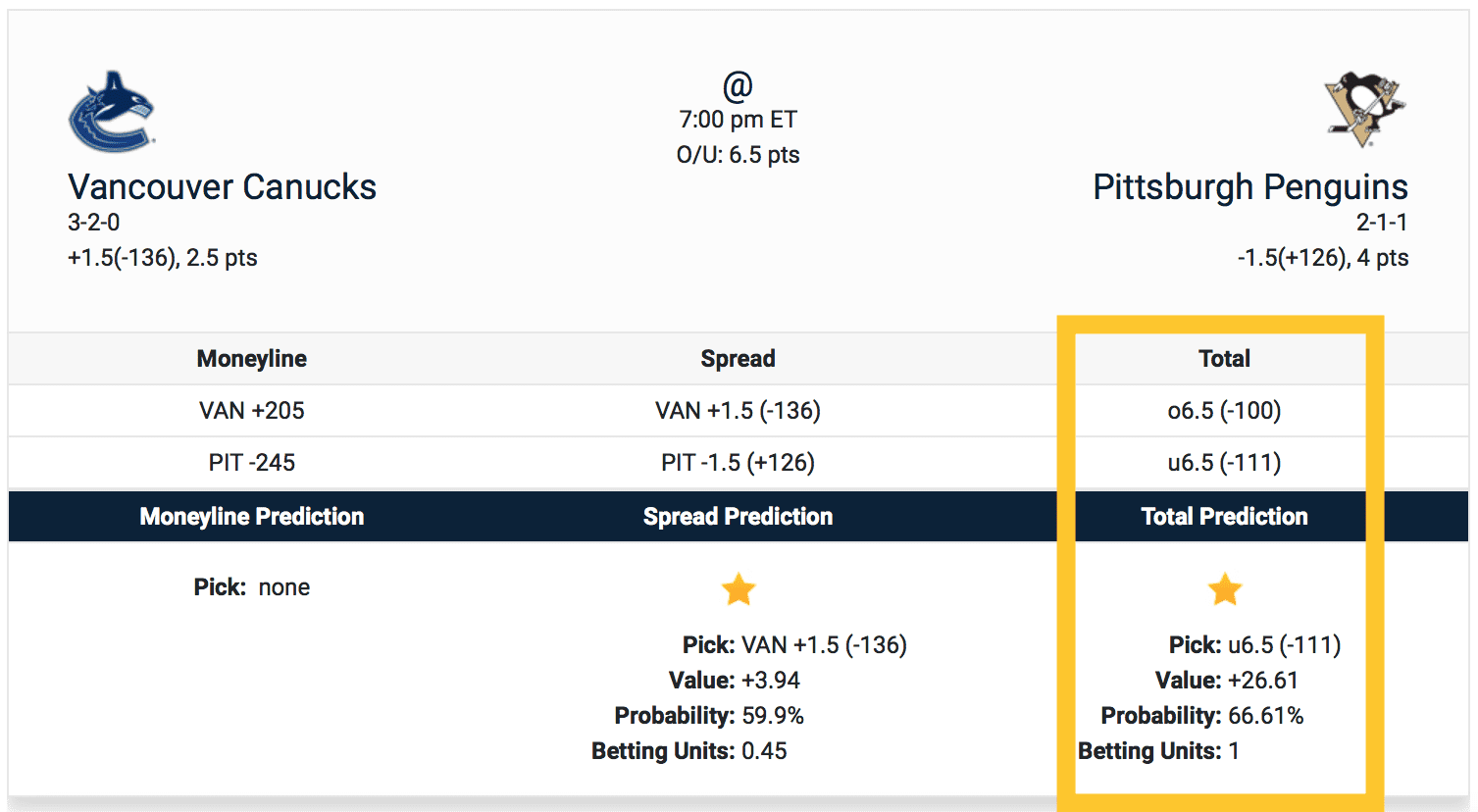The image size is (1478, 812).
Task: Choose the VAN +205 moneyline odds
Action: coord(252,411)
